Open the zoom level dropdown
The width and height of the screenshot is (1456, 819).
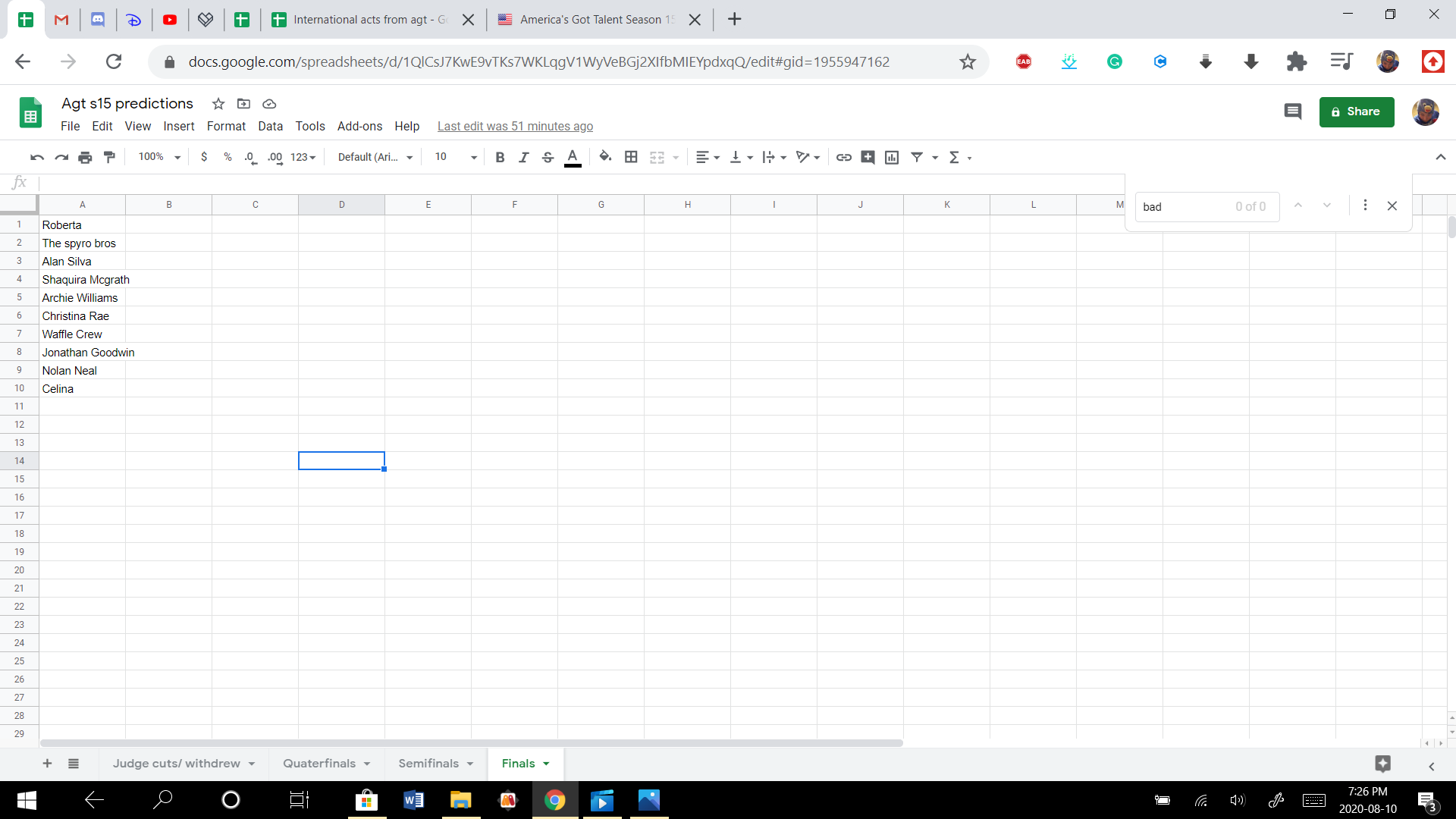click(159, 157)
